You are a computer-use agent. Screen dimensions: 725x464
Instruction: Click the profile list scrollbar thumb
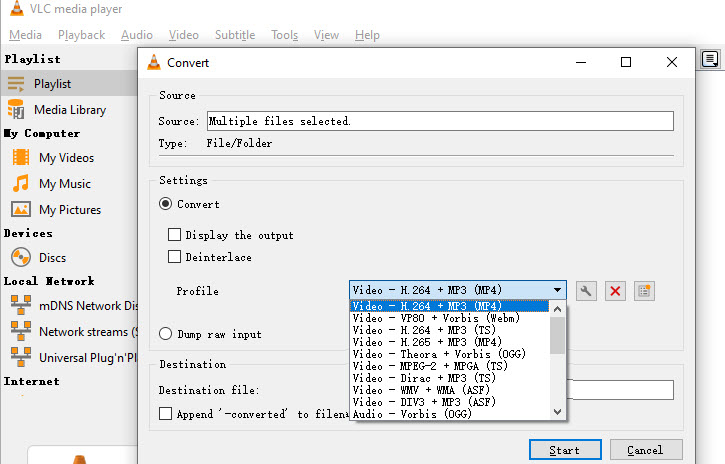(x=557, y=335)
